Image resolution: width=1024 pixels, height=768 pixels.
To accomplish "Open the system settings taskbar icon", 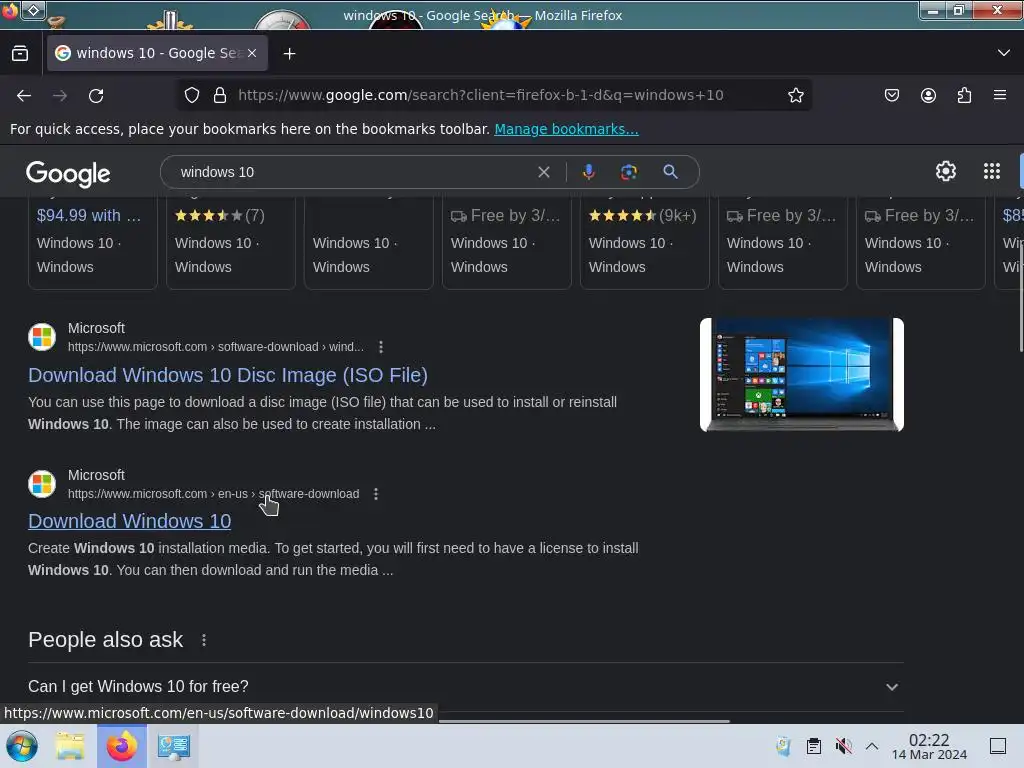I will pos(174,746).
